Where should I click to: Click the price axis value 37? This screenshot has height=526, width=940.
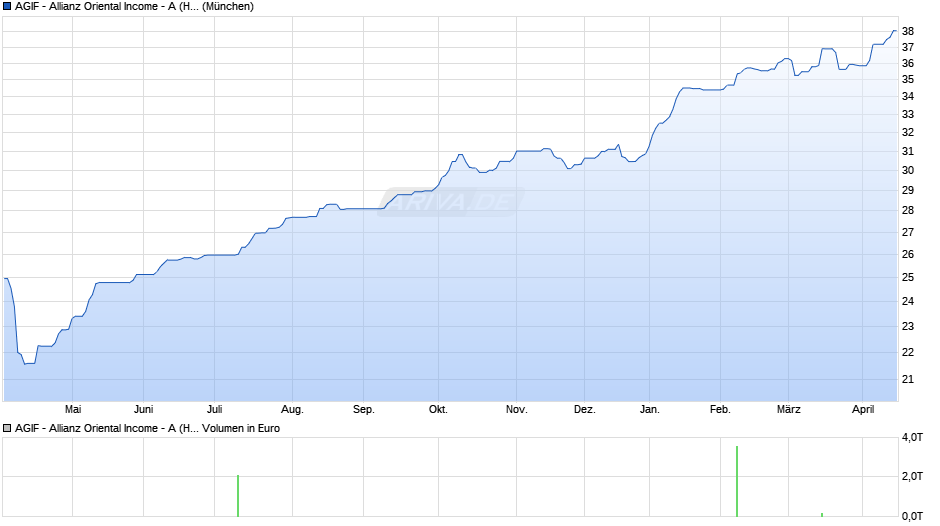click(908, 47)
